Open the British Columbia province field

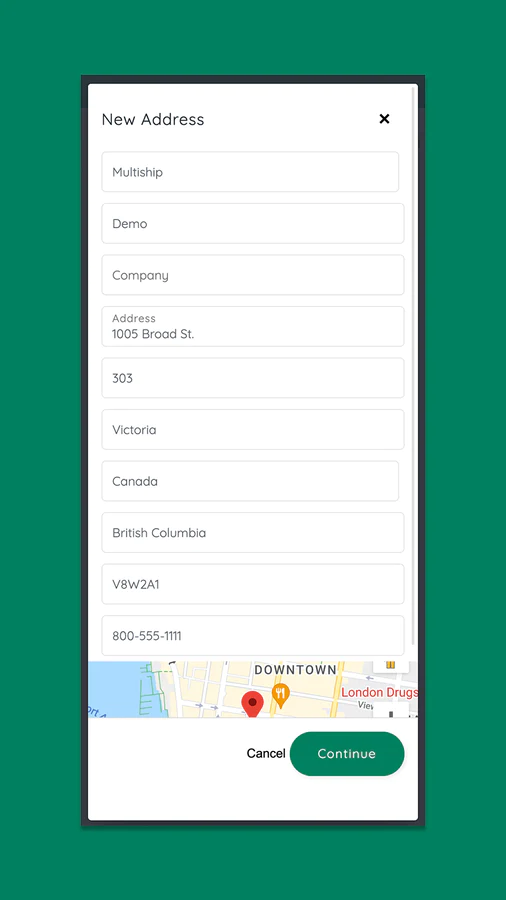tap(253, 533)
